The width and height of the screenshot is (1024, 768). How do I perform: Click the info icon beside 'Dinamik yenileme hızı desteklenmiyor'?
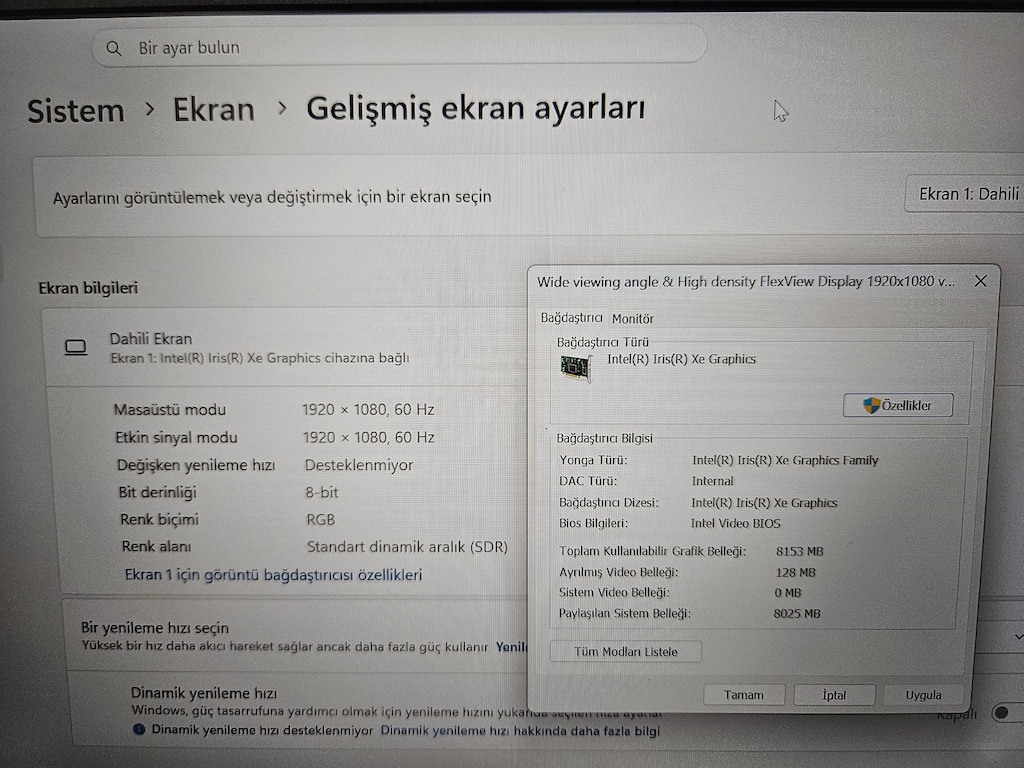[139, 729]
